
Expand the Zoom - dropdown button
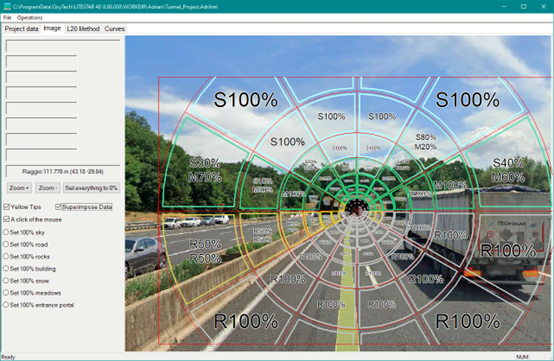48,188
